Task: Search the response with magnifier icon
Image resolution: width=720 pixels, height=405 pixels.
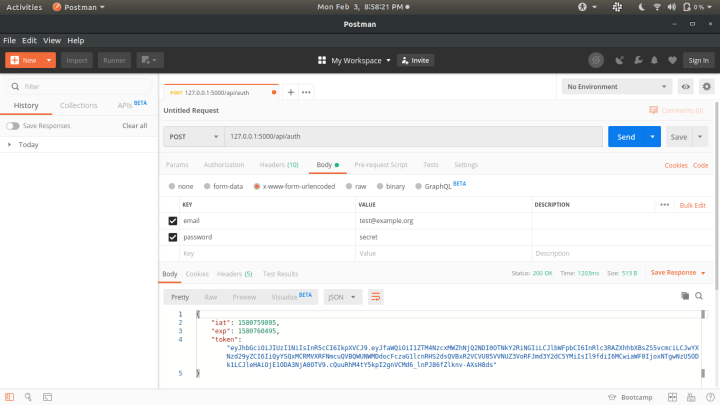Action: click(701, 296)
